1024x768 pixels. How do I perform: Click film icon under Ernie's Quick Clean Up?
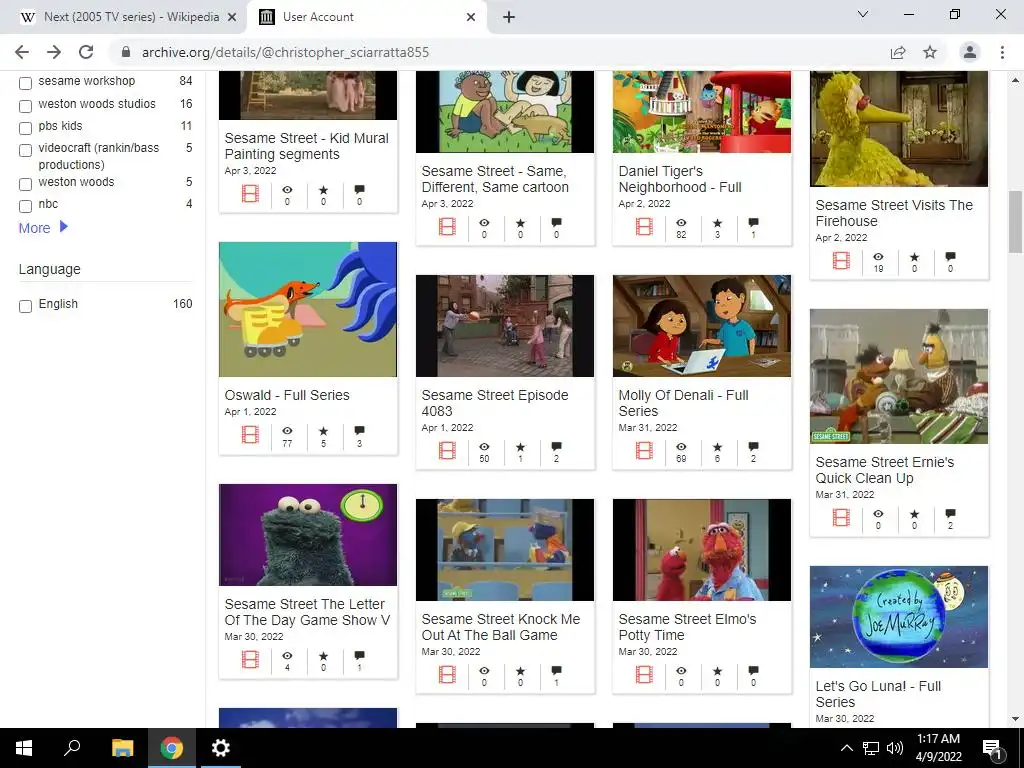(x=841, y=517)
